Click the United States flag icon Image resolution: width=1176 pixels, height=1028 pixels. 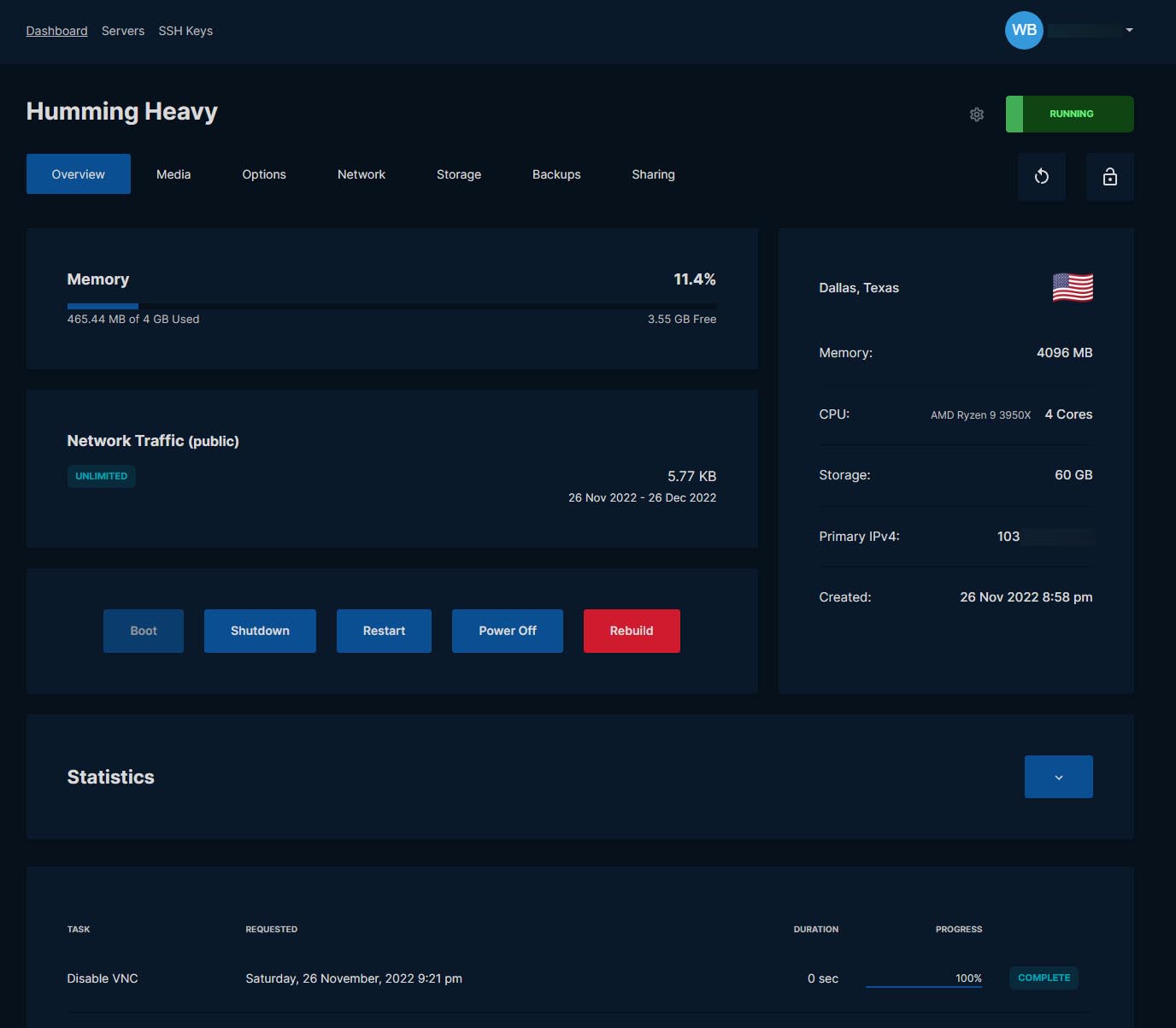point(1073,288)
